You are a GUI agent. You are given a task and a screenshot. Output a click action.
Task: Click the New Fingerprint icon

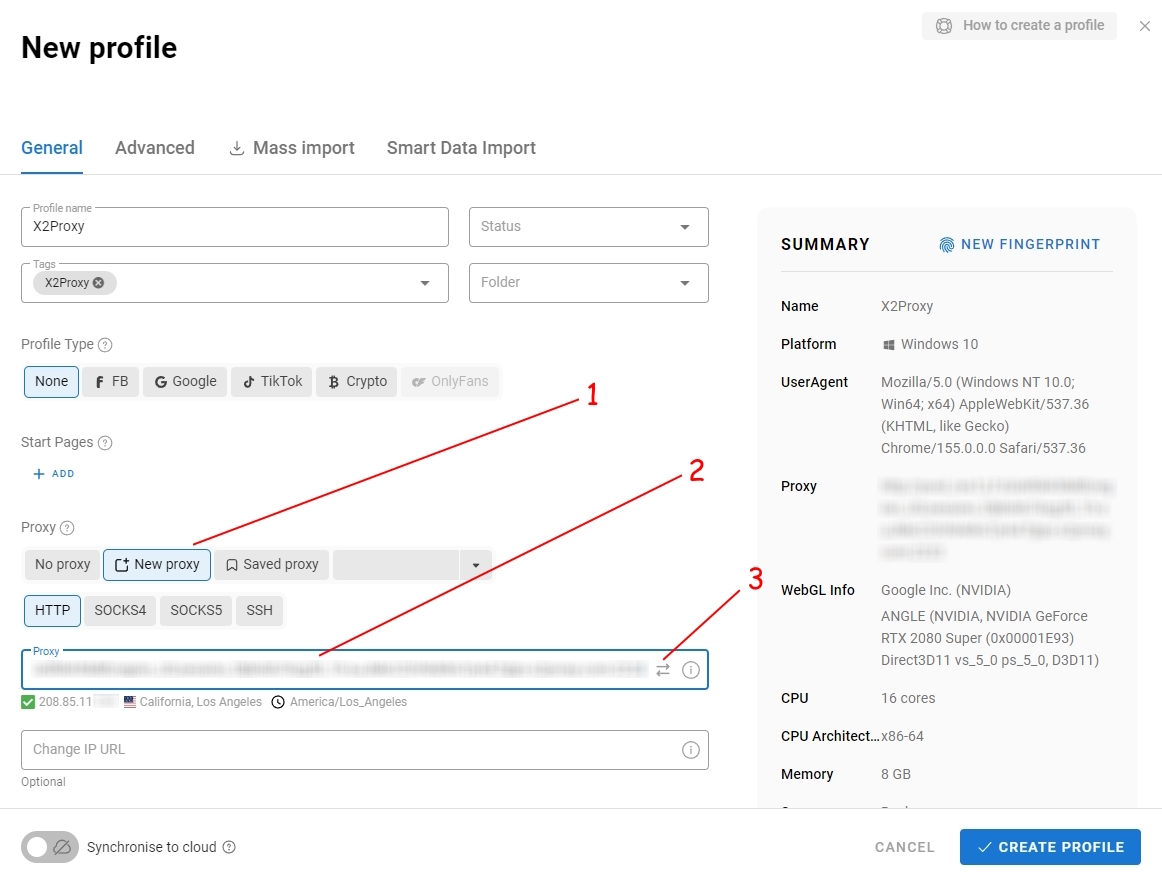click(x=946, y=245)
